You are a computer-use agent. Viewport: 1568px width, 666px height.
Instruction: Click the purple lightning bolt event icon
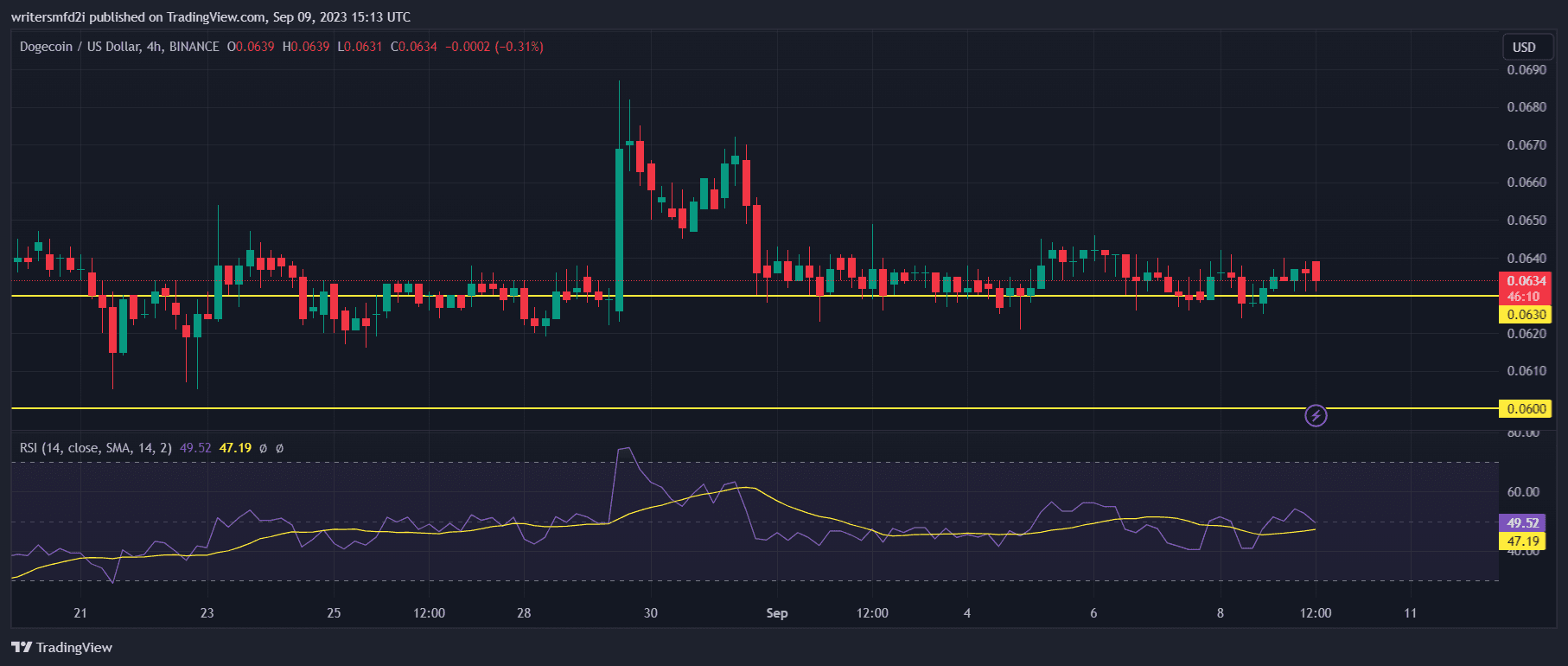(1316, 416)
